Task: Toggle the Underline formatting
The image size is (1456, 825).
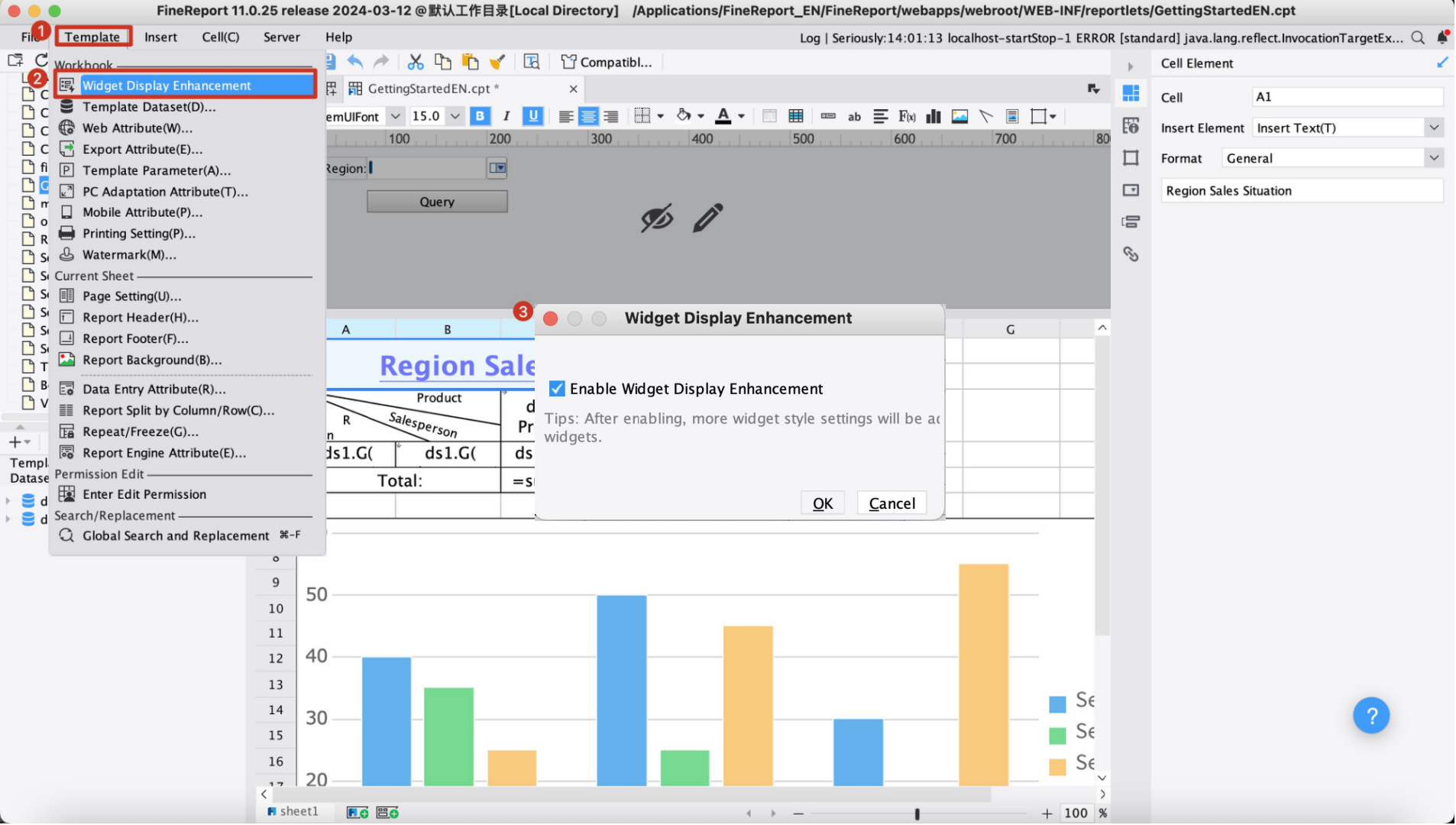Action: (x=532, y=116)
